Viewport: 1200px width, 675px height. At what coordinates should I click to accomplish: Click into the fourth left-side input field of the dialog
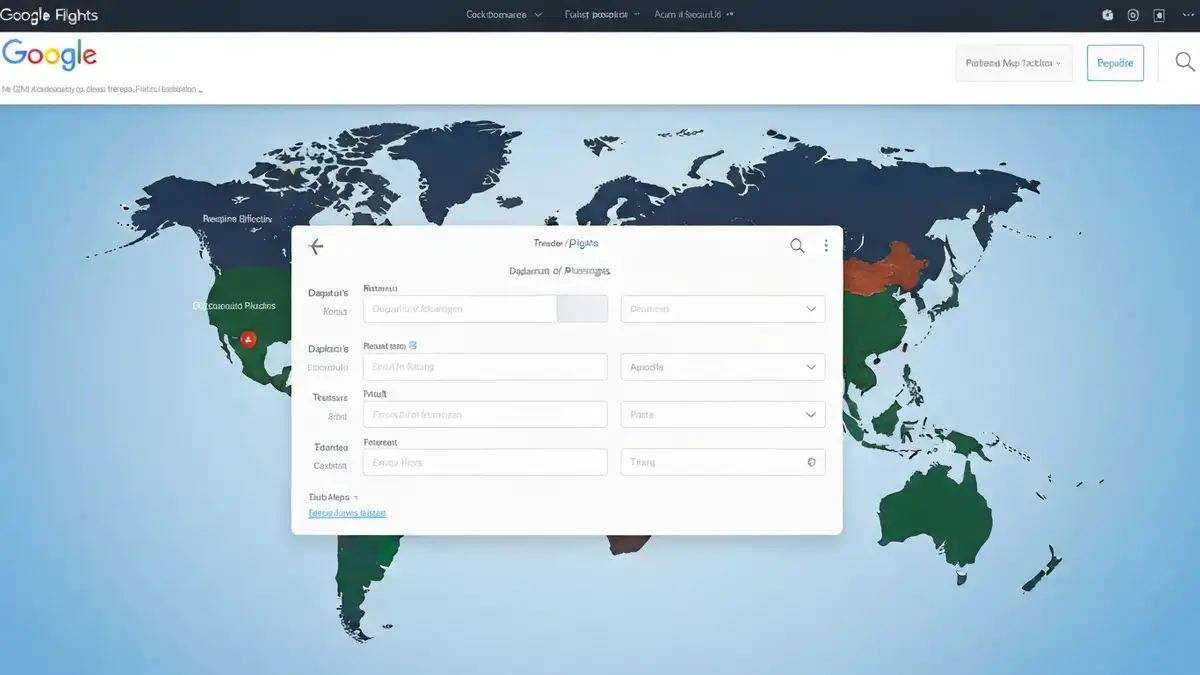[485, 462]
